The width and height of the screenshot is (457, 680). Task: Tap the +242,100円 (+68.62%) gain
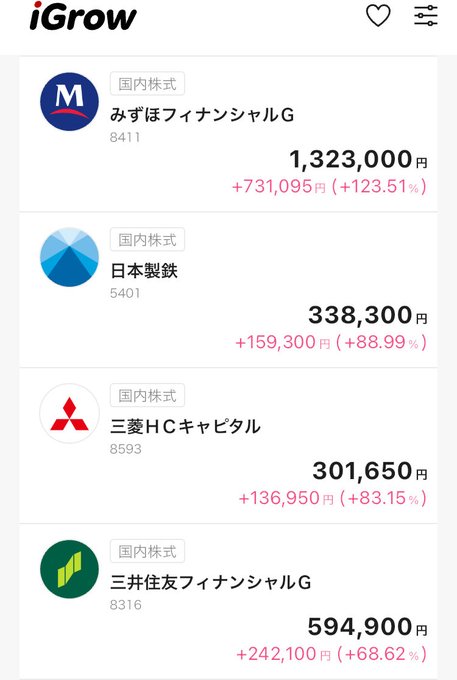point(331,654)
